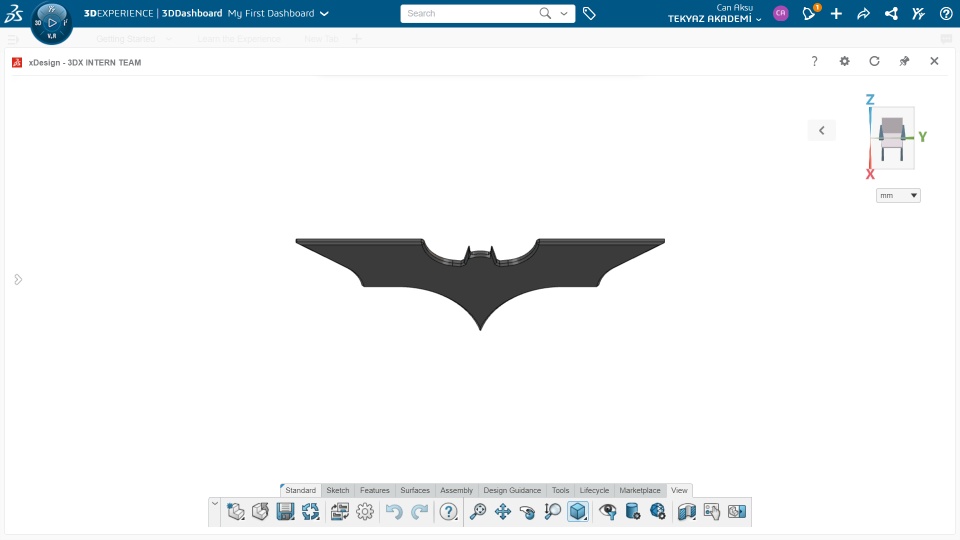The image size is (960, 540).
Task: Click the Update/rebuild arrows icon
Action: click(x=310, y=511)
